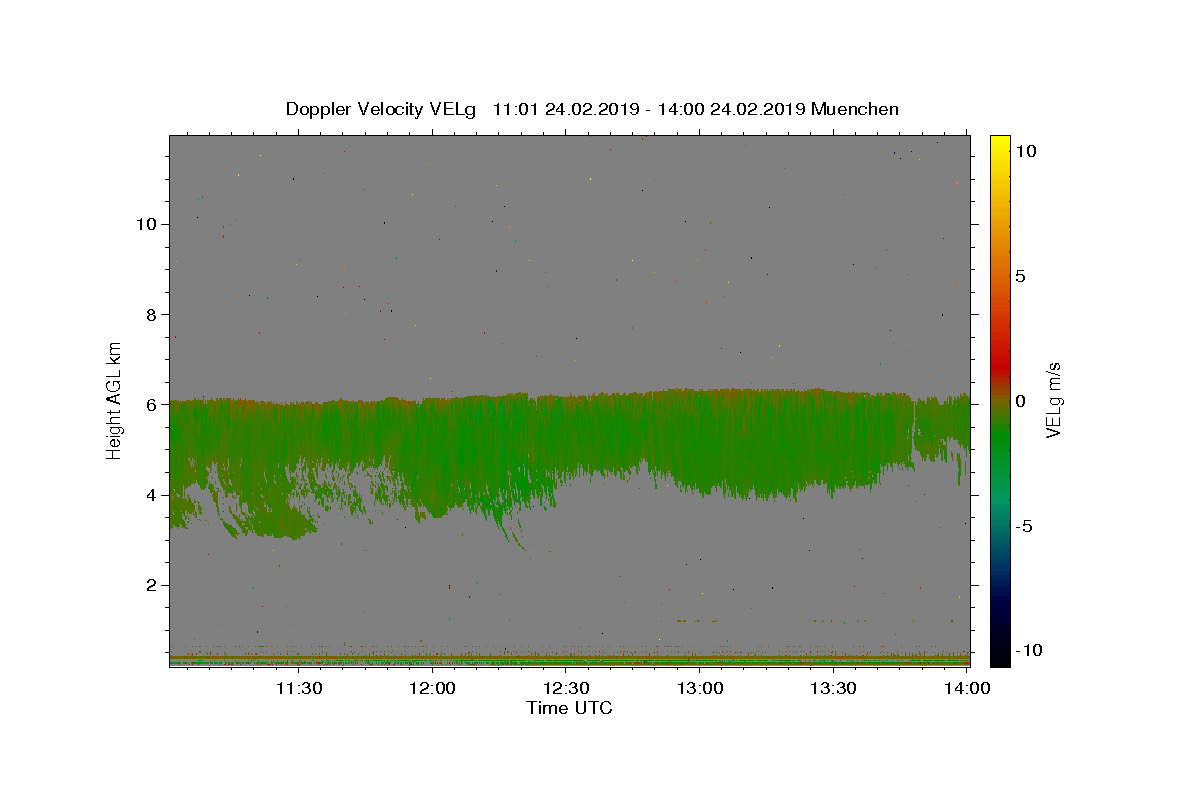Click the 'Muenchen' station name in the title
The width and height of the screenshot is (1200, 800).
click(855, 109)
